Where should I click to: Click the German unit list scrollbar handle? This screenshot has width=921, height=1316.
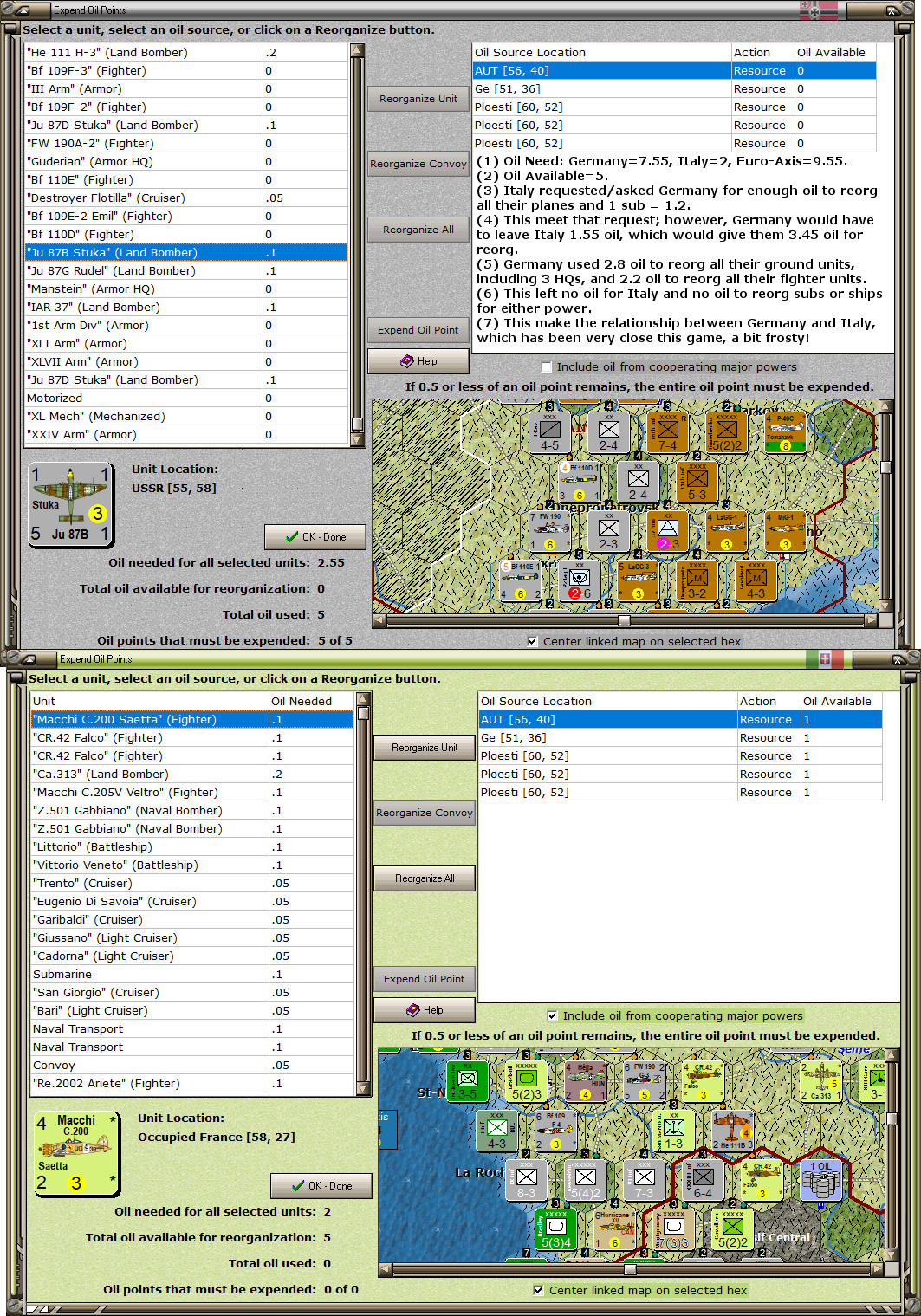357,424
